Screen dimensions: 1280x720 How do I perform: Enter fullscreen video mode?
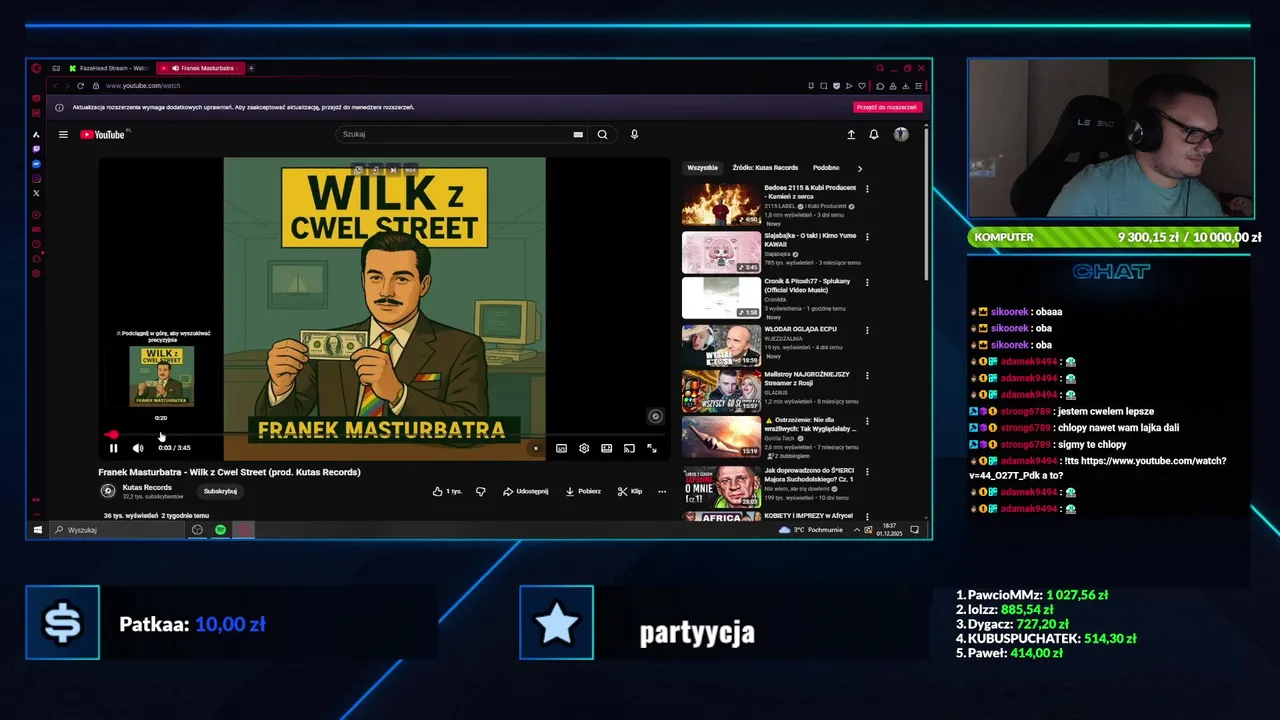(652, 448)
